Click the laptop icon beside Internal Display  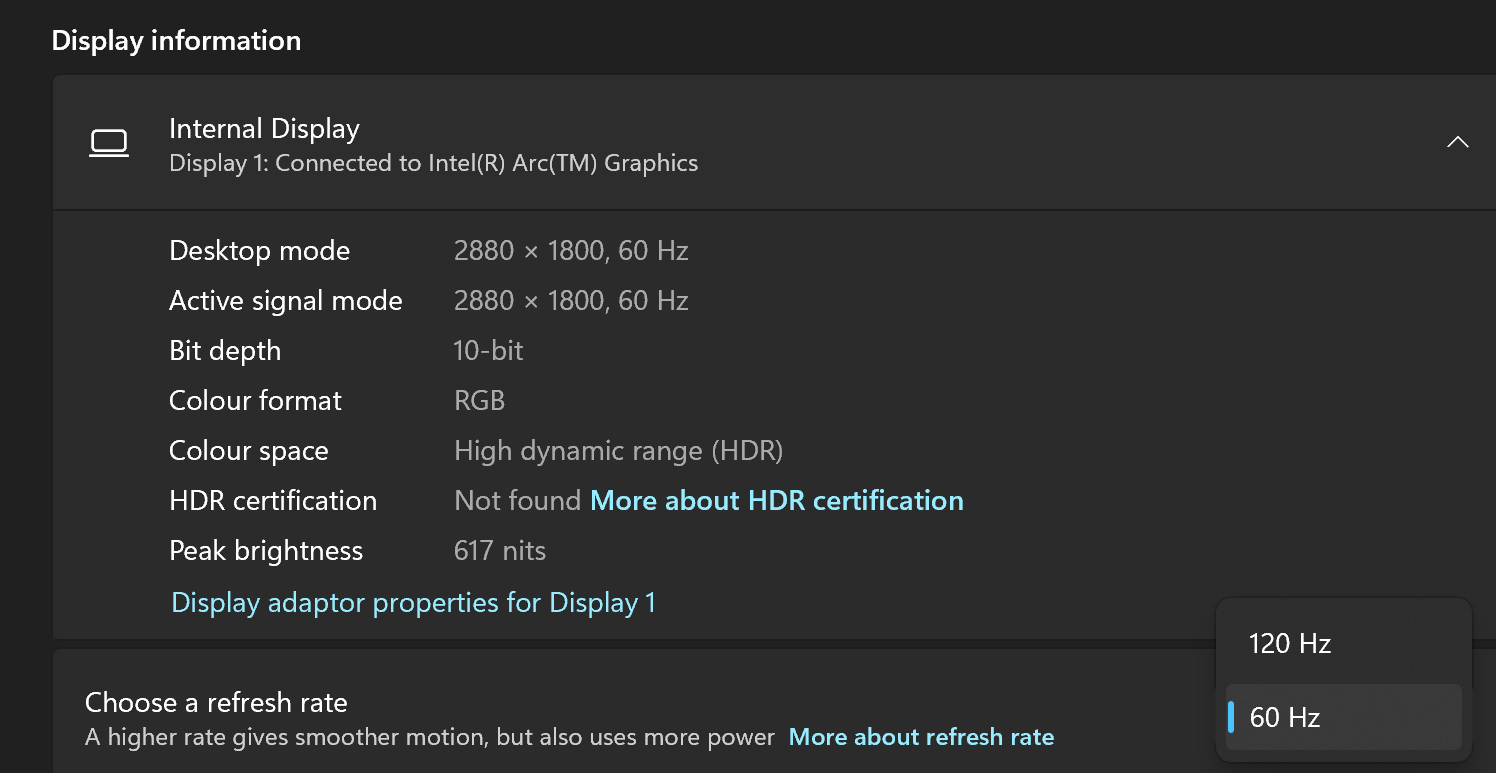[108, 143]
